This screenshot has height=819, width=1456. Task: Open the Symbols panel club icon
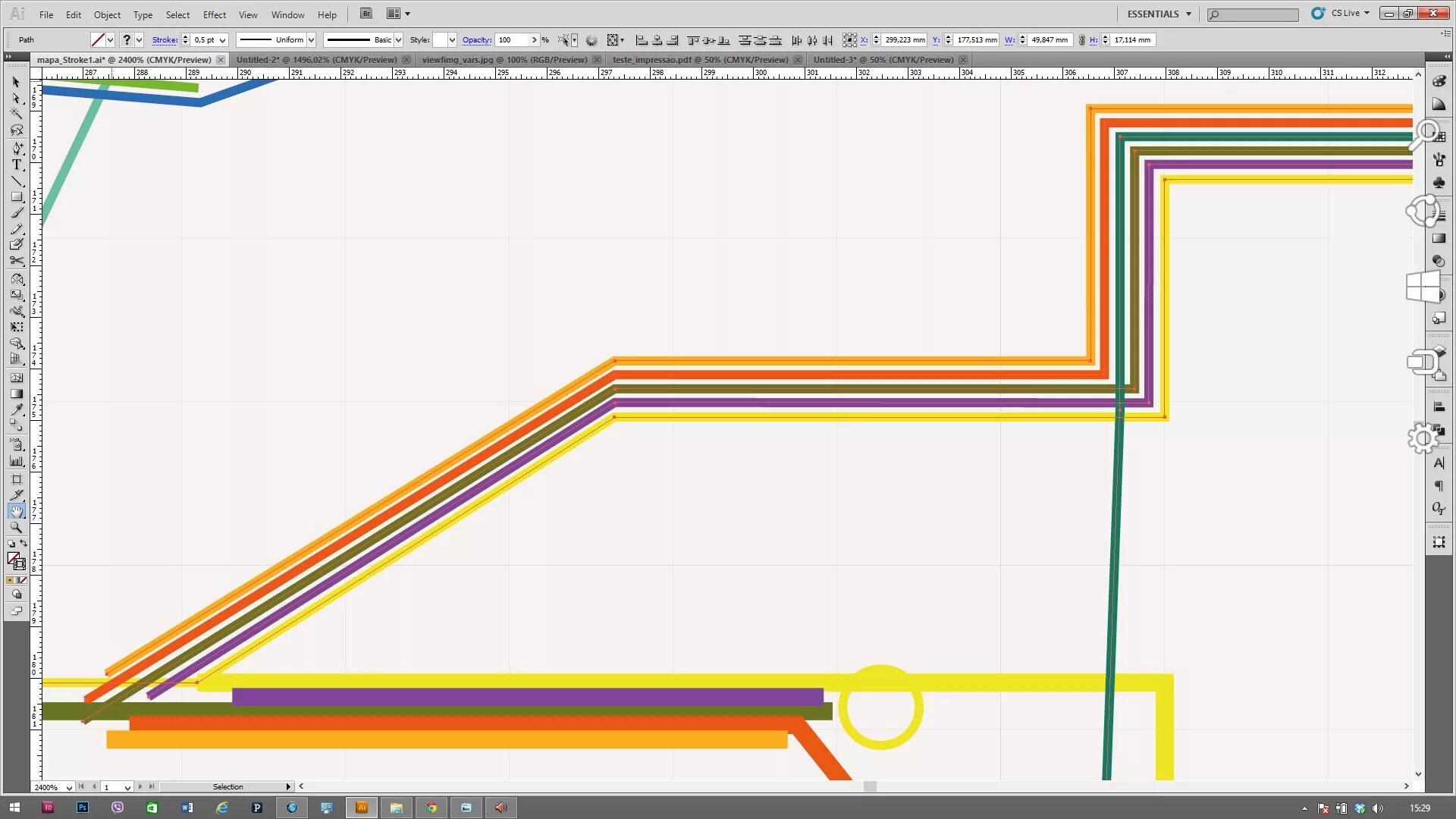click(x=1439, y=183)
